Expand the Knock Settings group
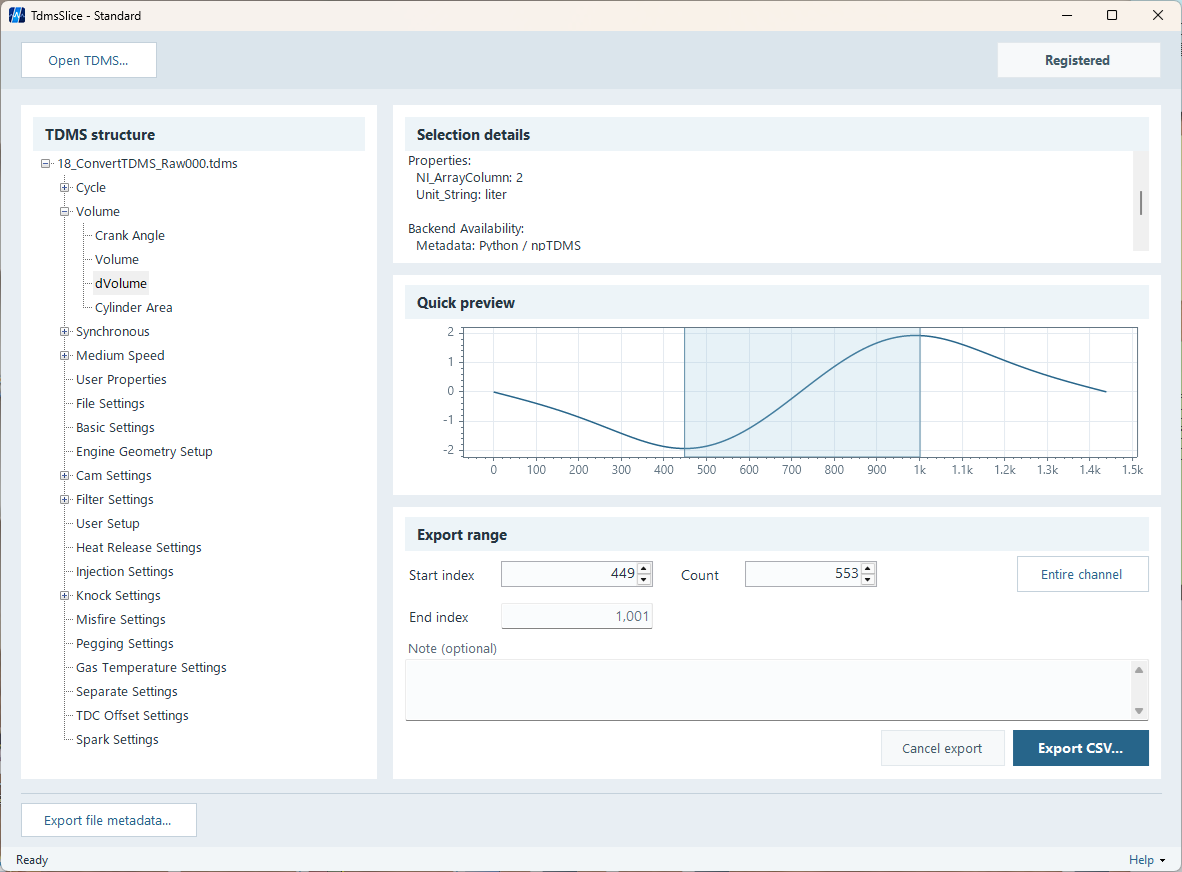 coord(65,595)
